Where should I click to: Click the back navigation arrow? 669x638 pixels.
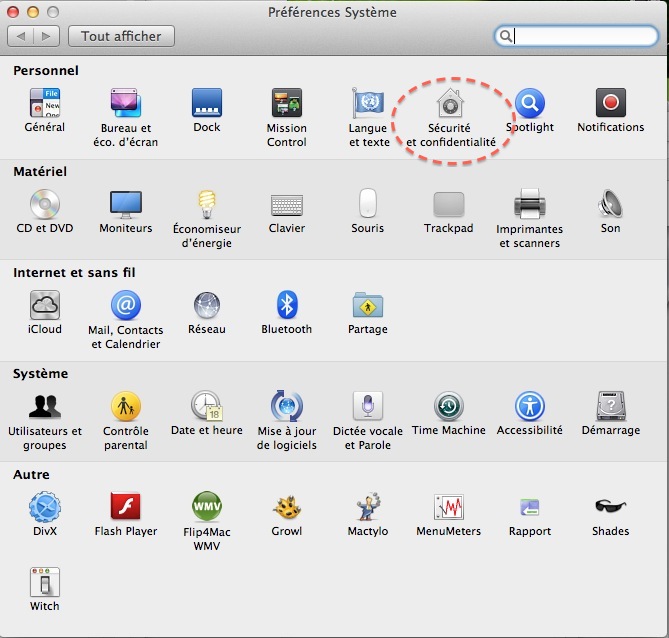click(x=22, y=36)
